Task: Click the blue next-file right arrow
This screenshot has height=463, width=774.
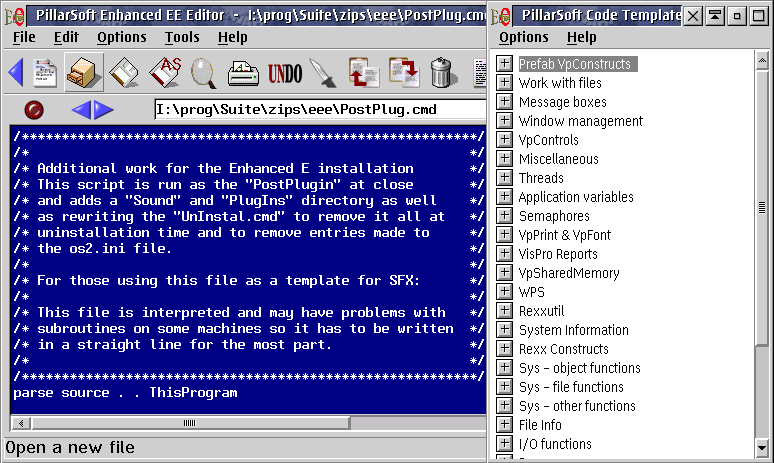Action: [104, 110]
